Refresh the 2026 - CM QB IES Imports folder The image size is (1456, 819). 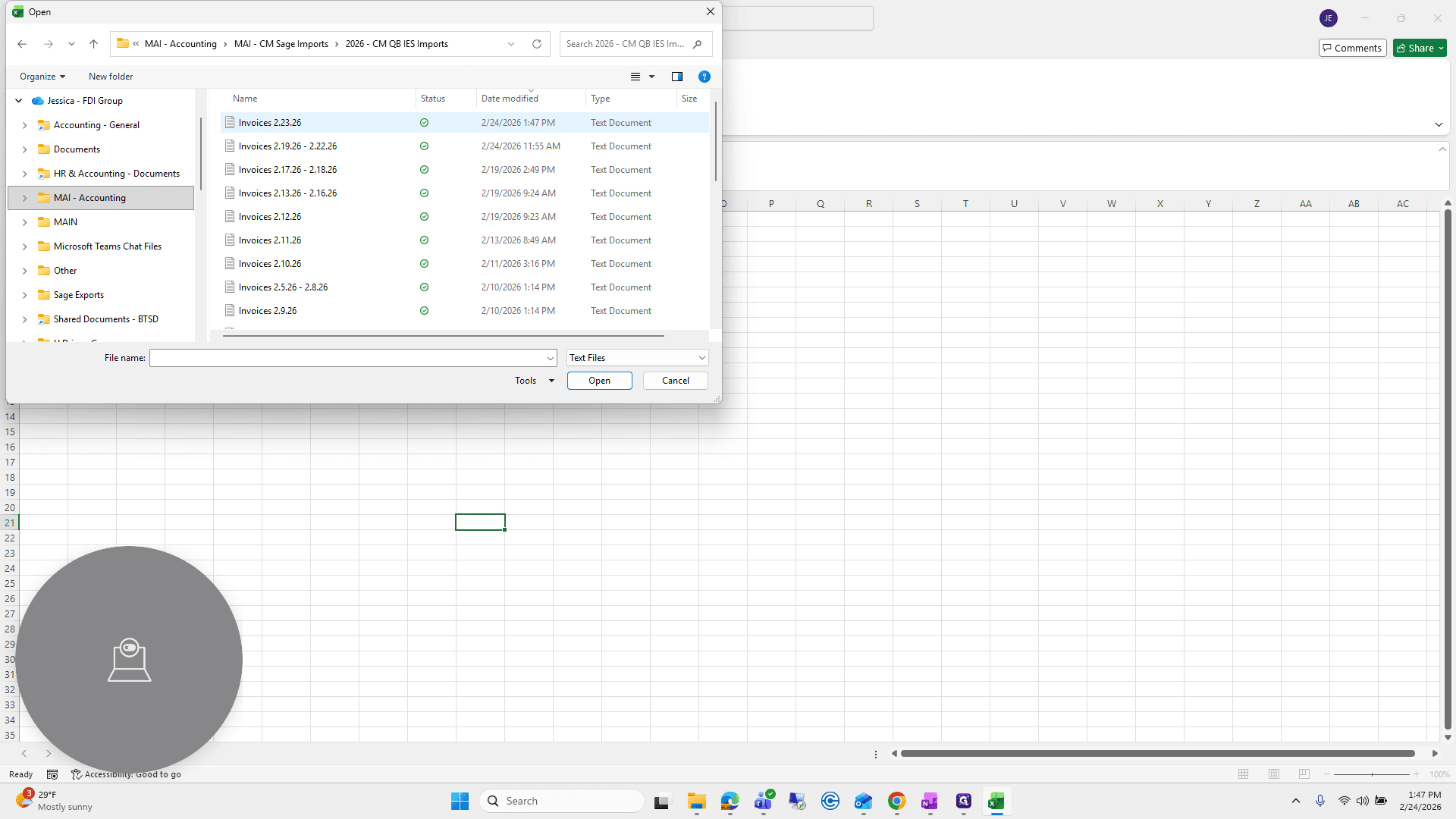click(x=537, y=44)
